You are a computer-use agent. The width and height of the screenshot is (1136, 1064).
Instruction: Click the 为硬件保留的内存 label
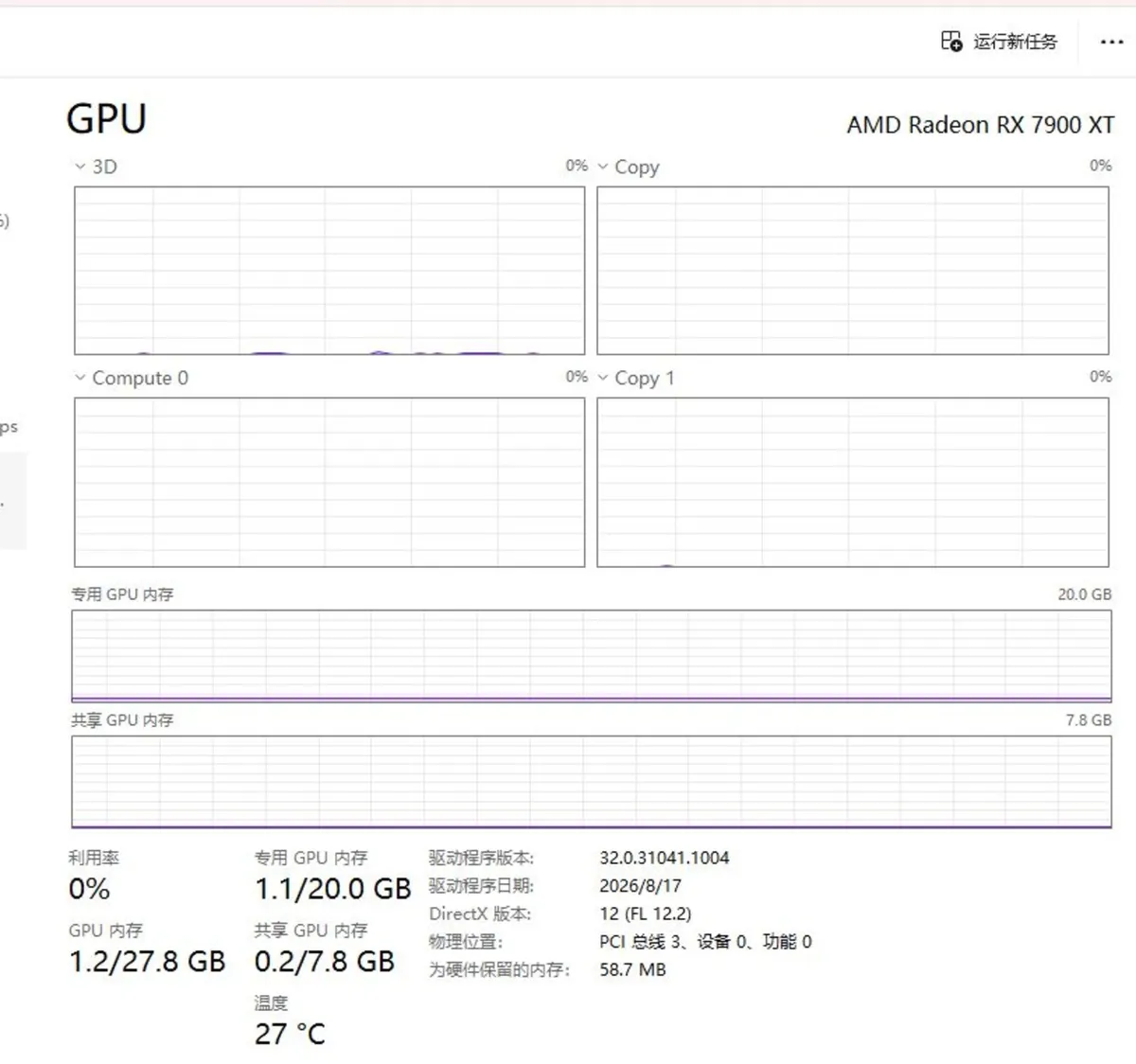point(499,970)
